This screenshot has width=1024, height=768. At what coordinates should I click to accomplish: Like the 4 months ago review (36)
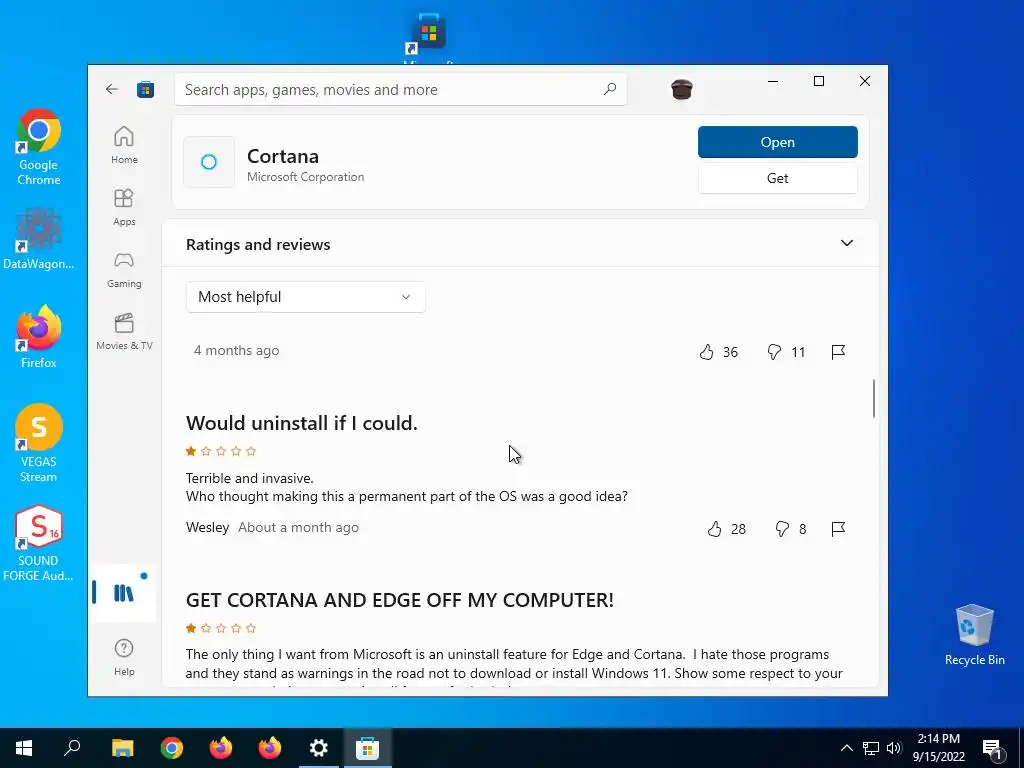[718, 353]
